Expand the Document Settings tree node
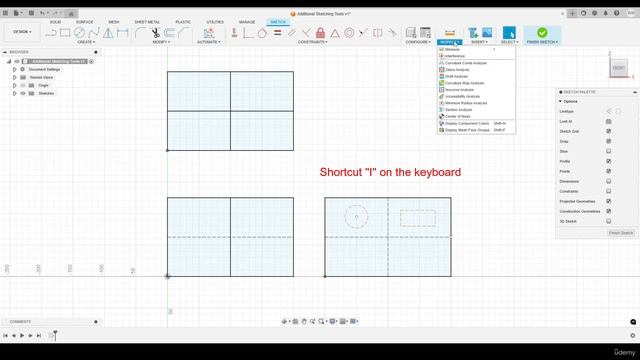The image size is (640, 360). tap(15, 69)
